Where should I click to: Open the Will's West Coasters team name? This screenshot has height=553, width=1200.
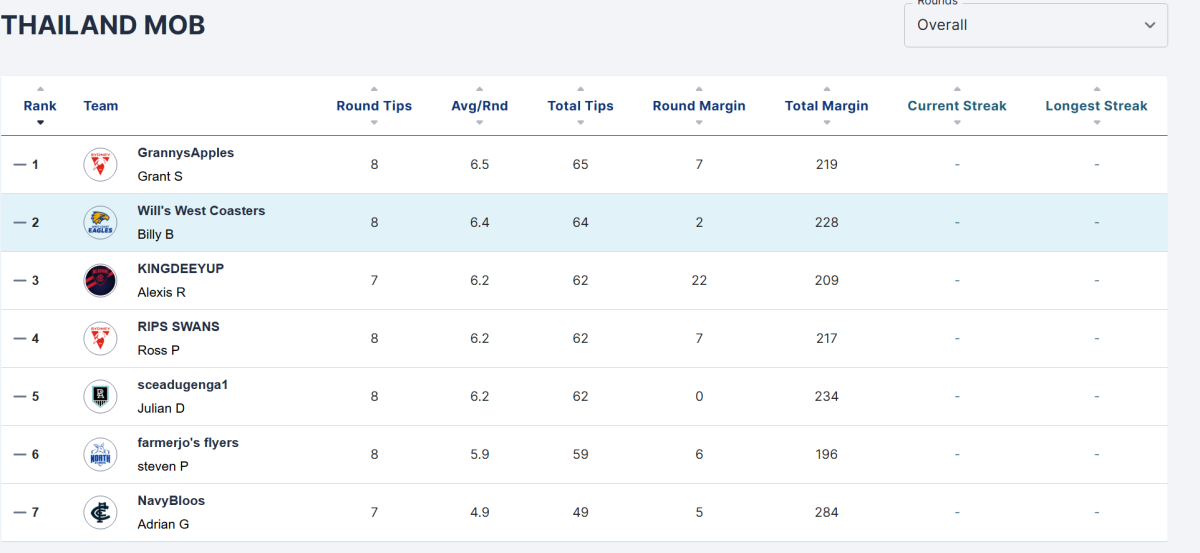201,211
